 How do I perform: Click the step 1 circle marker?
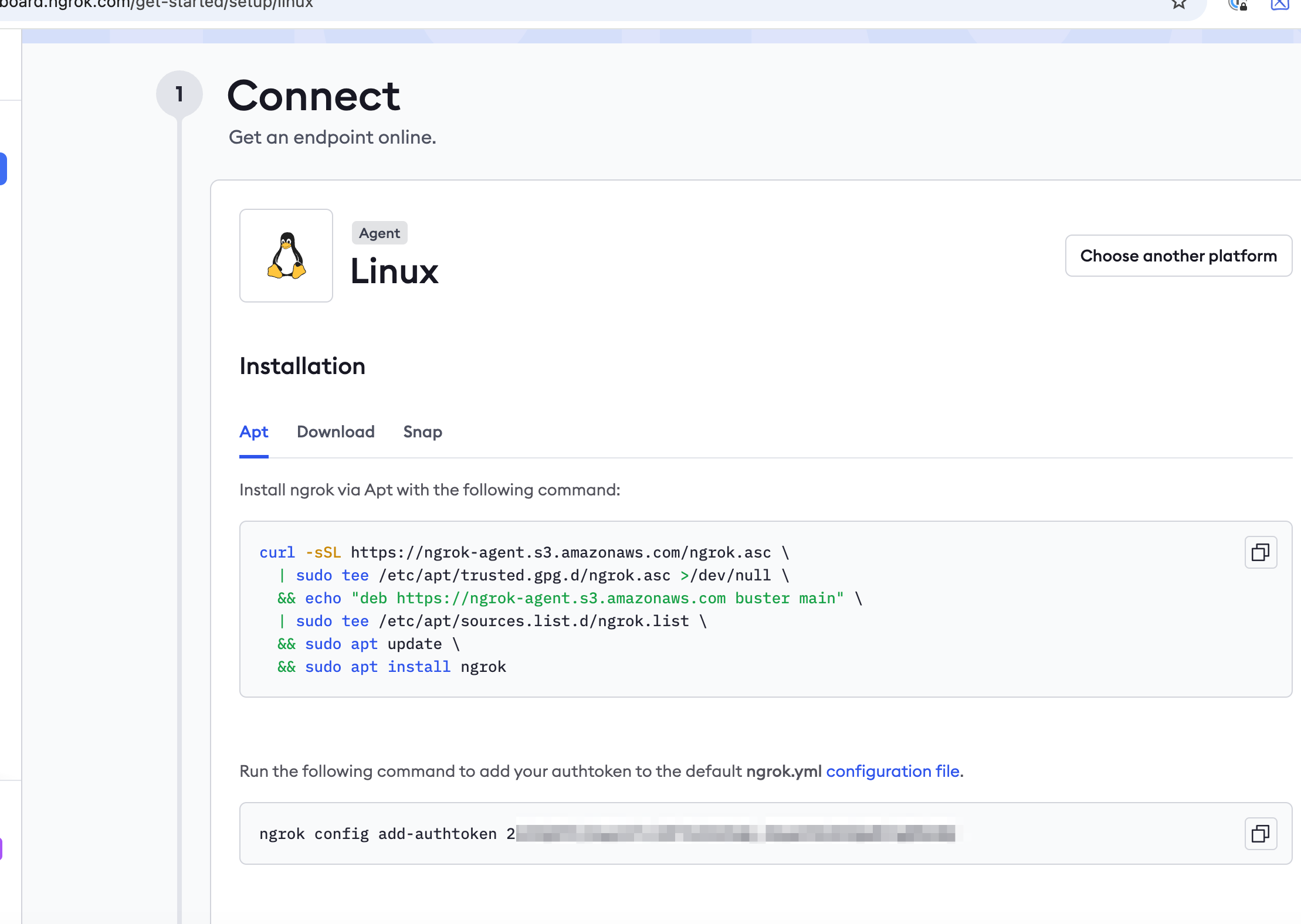[179, 94]
